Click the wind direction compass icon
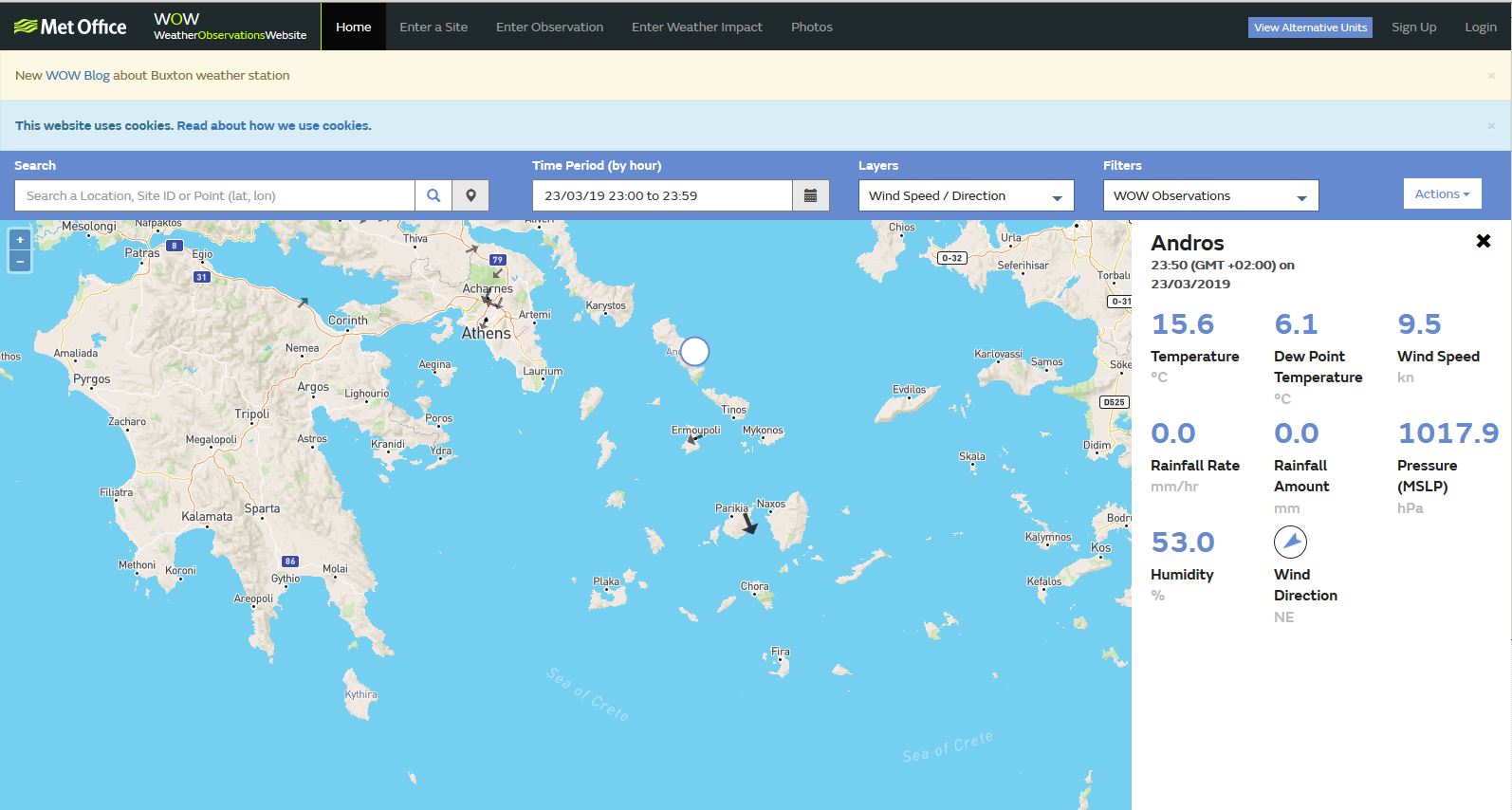The width and height of the screenshot is (1512, 810). point(1290,543)
